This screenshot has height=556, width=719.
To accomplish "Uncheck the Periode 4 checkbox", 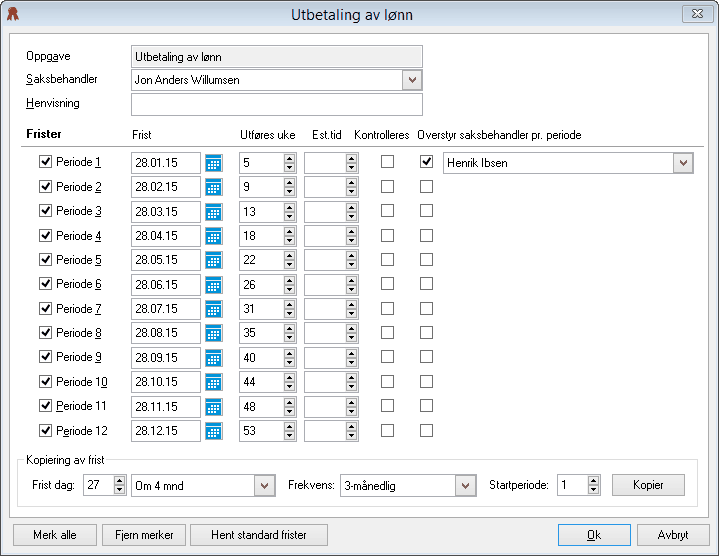I will [x=45, y=236].
